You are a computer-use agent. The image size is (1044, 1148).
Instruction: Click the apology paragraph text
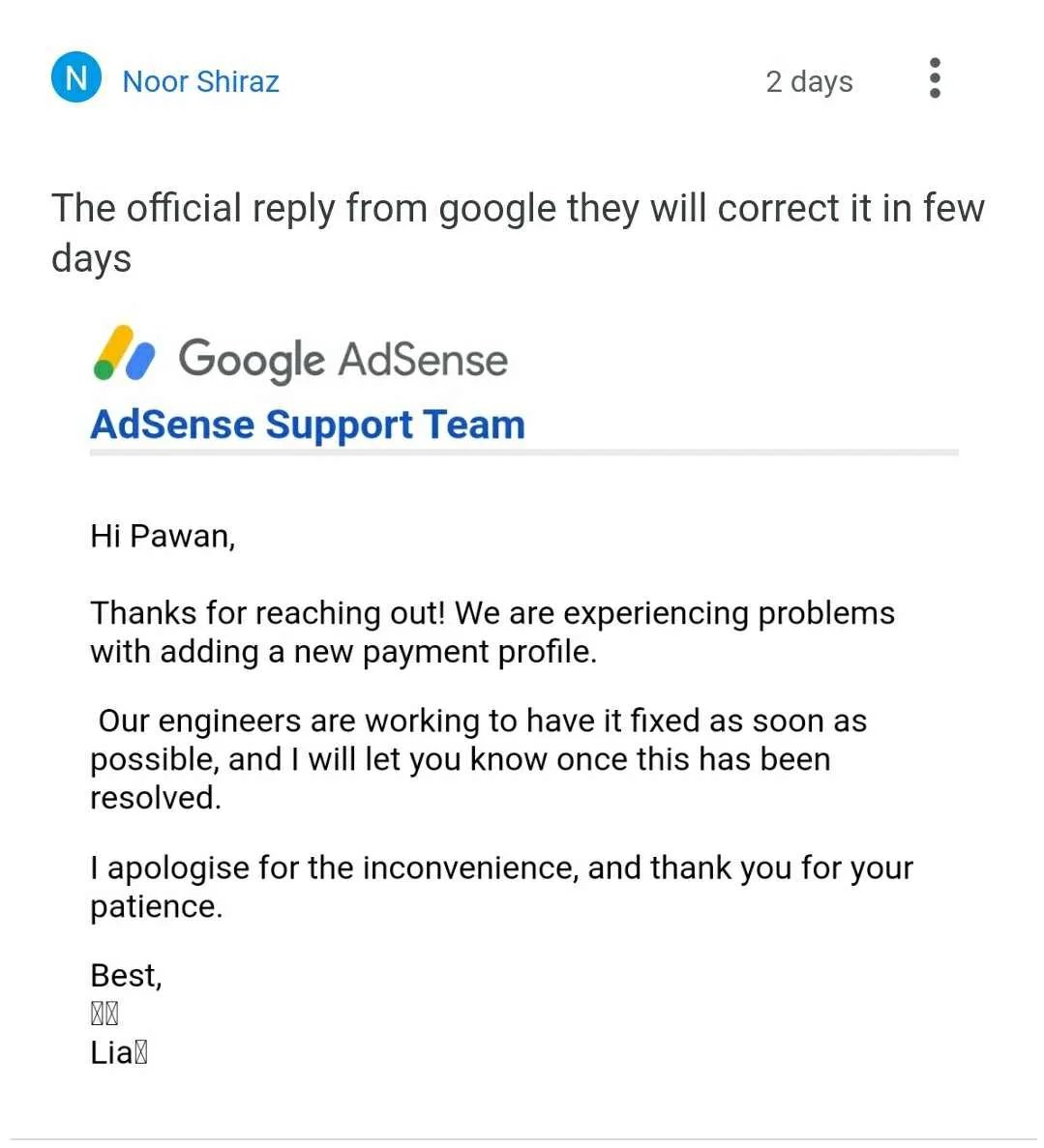(501, 886)
